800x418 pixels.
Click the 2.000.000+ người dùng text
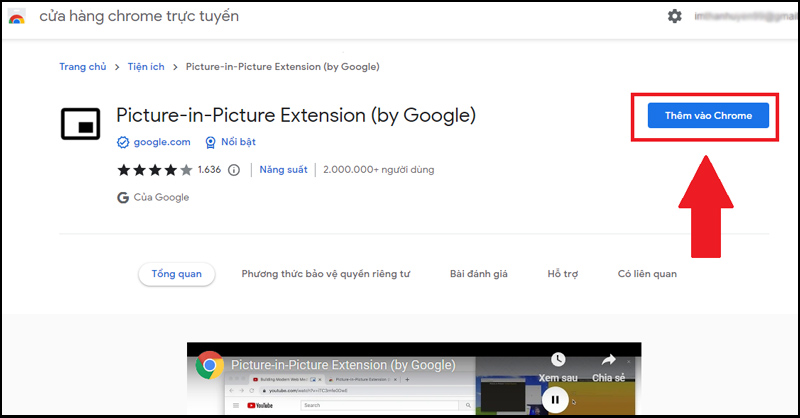point(379,170)
